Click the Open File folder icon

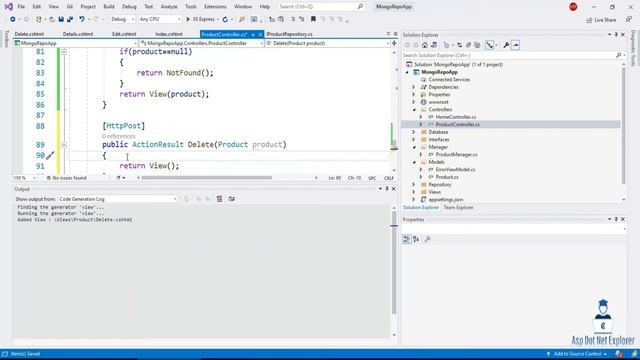click(x=52, y=19)
